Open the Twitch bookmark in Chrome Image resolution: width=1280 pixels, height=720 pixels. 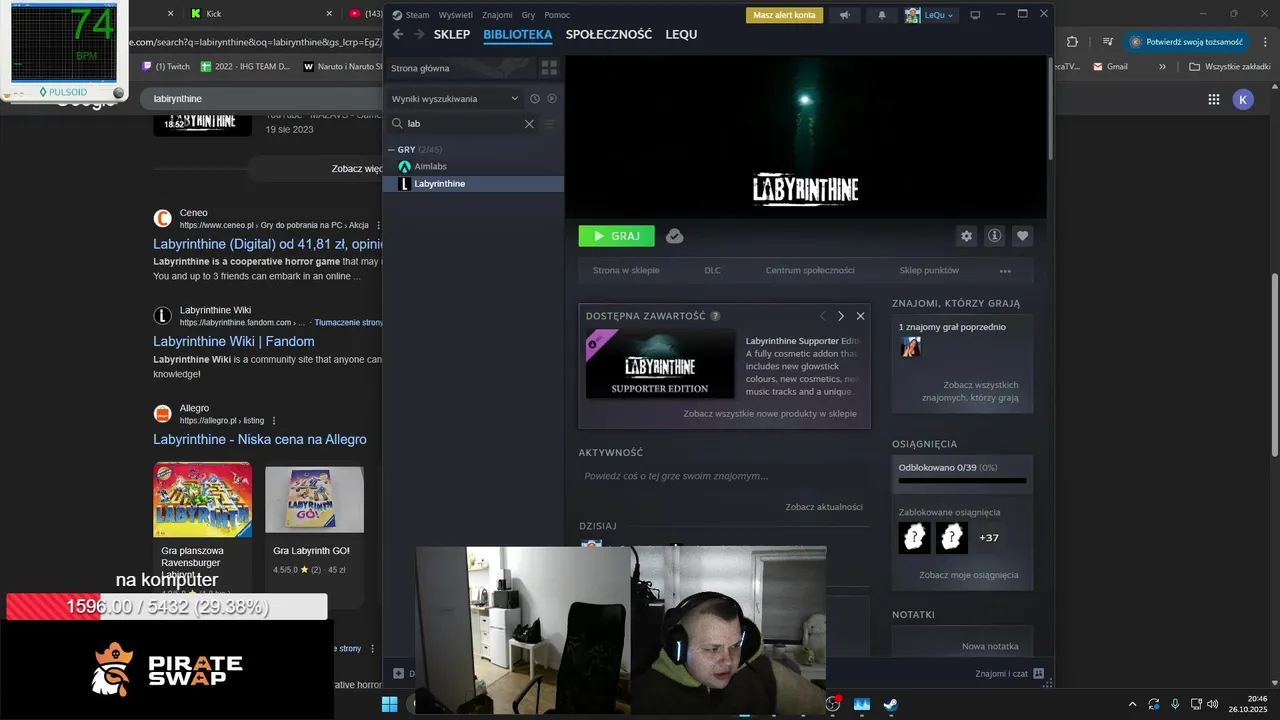166,66
